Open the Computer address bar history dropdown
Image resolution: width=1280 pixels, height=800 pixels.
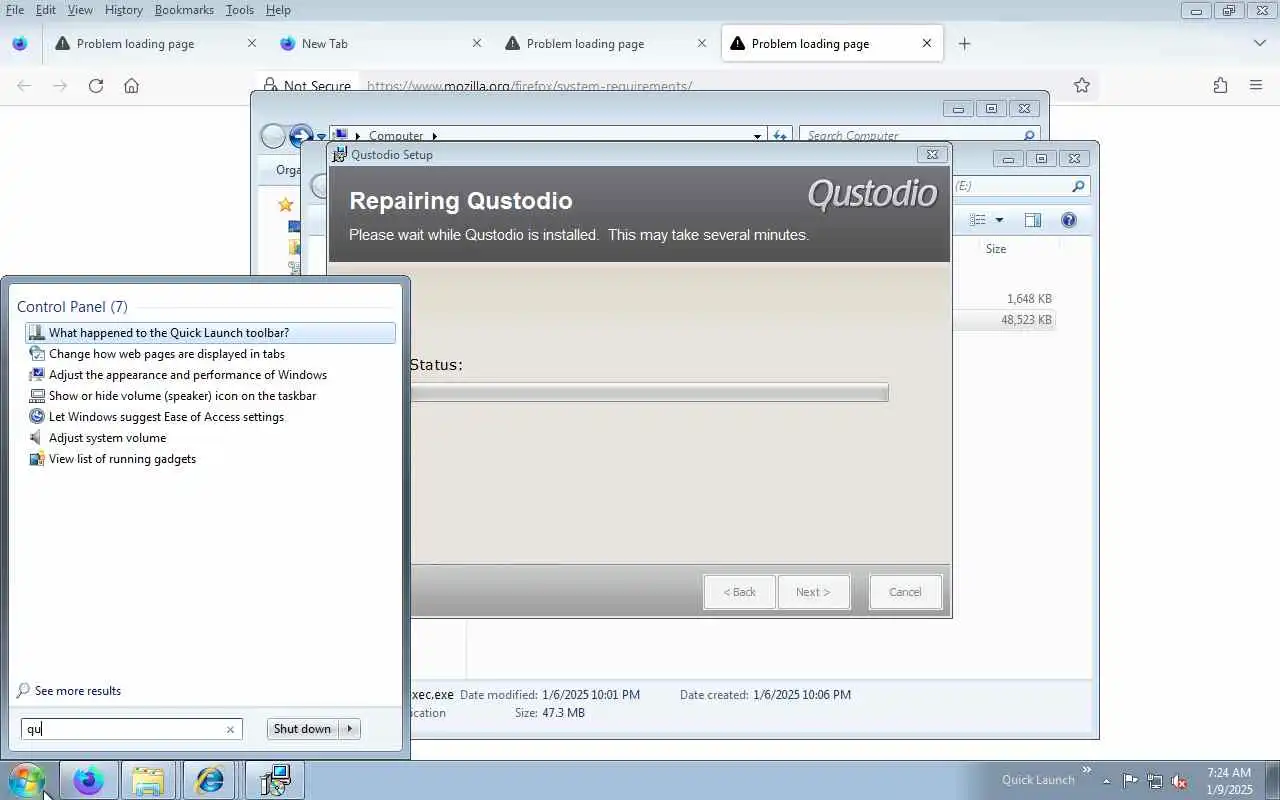tap(757, 136)
